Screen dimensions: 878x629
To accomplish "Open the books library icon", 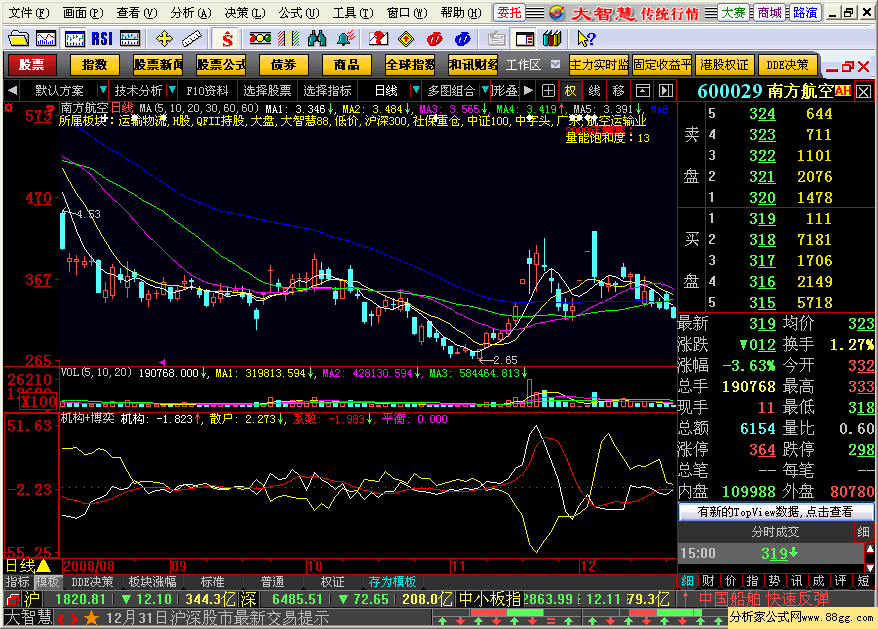I will tap(552, 39).
